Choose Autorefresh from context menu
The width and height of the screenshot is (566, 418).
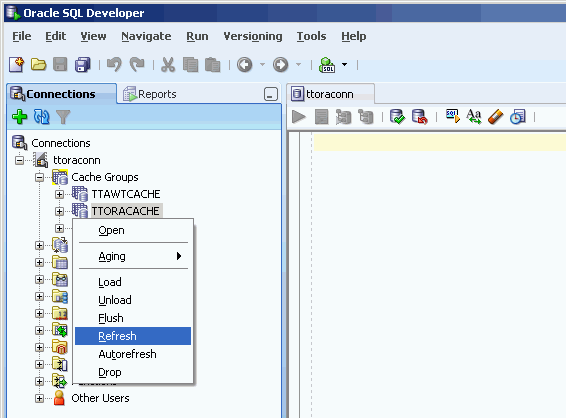(x=133, y=354)
